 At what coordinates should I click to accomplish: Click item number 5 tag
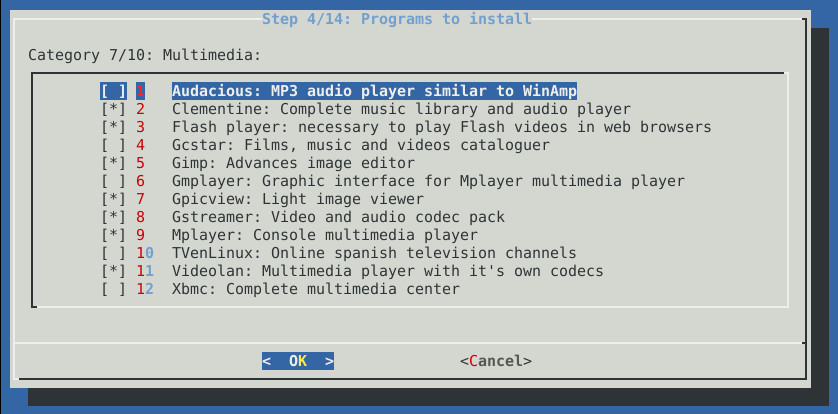coord(140,163)
